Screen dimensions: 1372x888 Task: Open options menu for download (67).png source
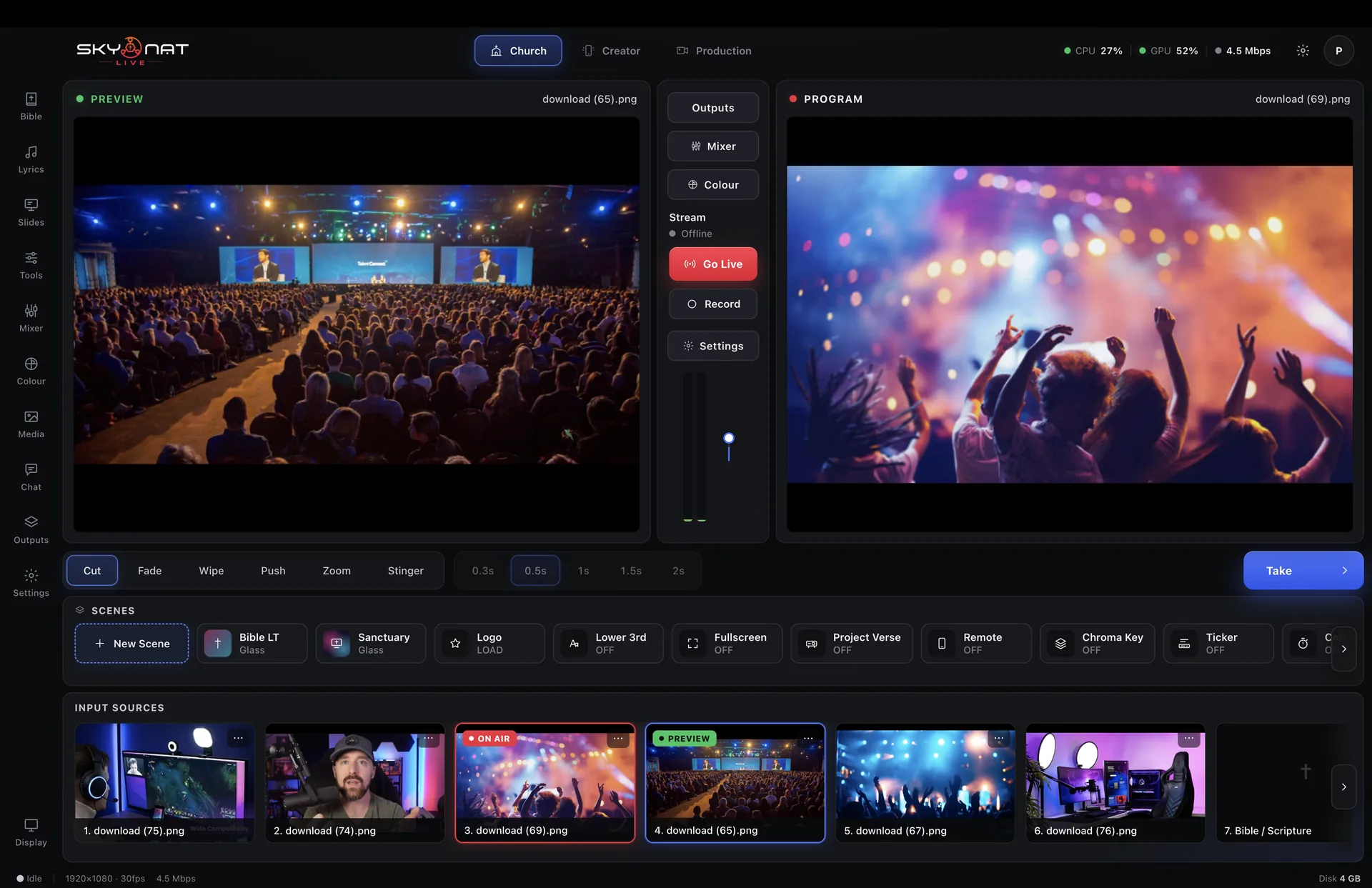(x=998, y=738)
